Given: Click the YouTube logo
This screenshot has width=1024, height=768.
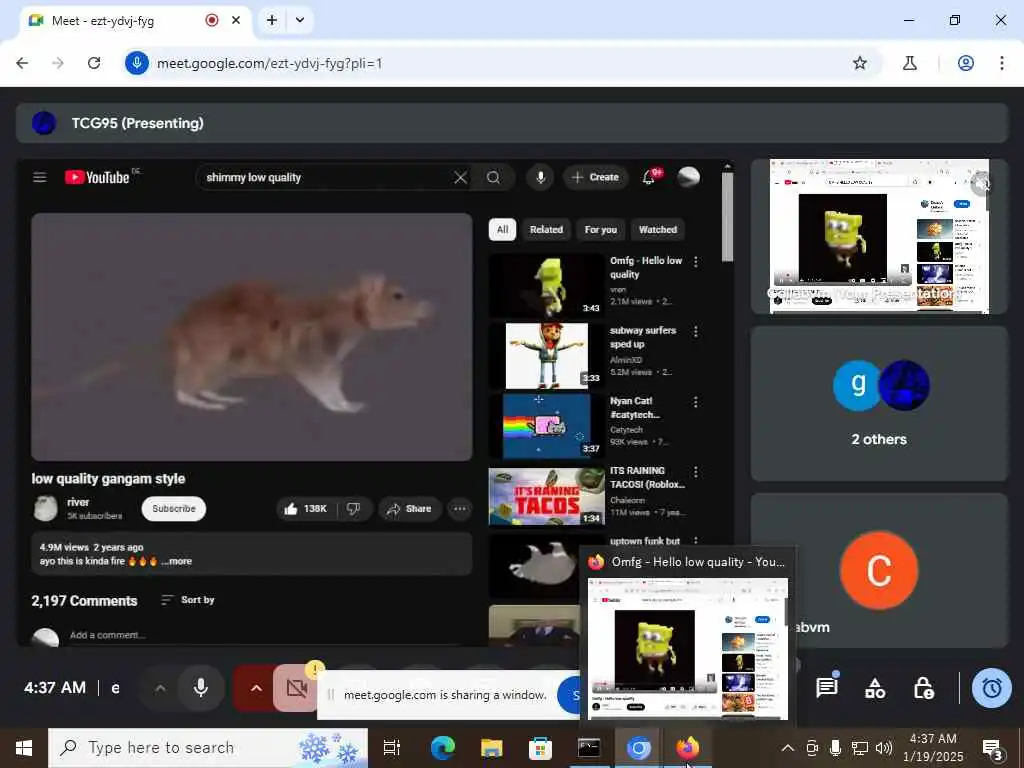Looking at the screenshot, I should tap(97, 177).
